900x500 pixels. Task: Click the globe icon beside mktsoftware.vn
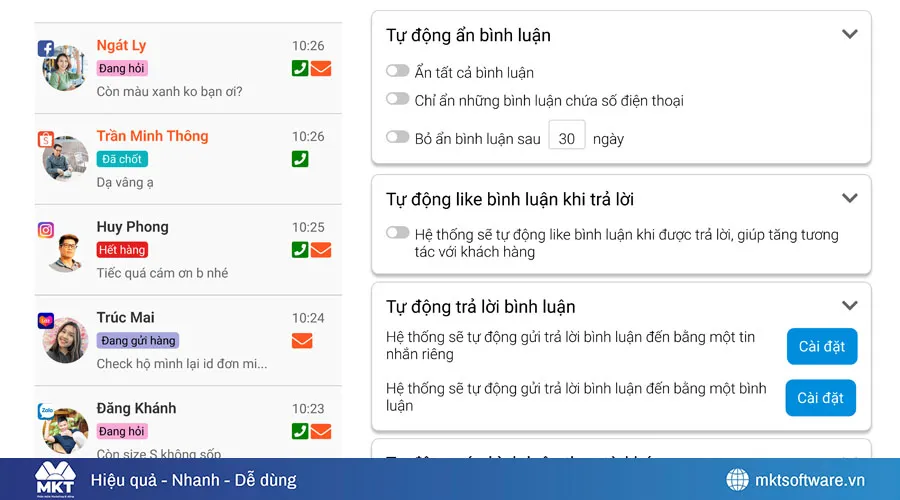738,479
